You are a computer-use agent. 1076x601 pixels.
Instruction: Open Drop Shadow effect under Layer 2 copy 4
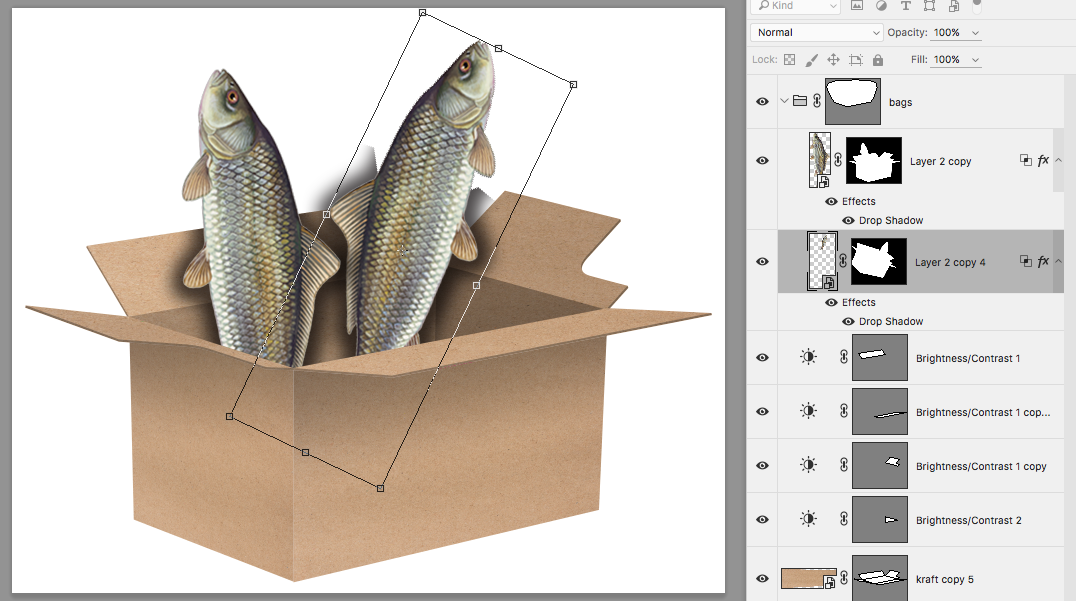point(891,321)
